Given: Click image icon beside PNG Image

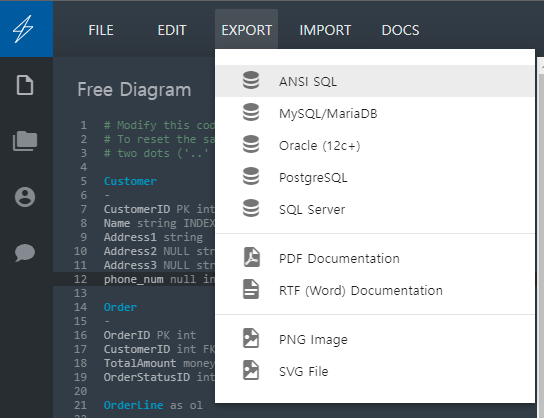Looking at the screenshot, I should (x=251, y=338).
